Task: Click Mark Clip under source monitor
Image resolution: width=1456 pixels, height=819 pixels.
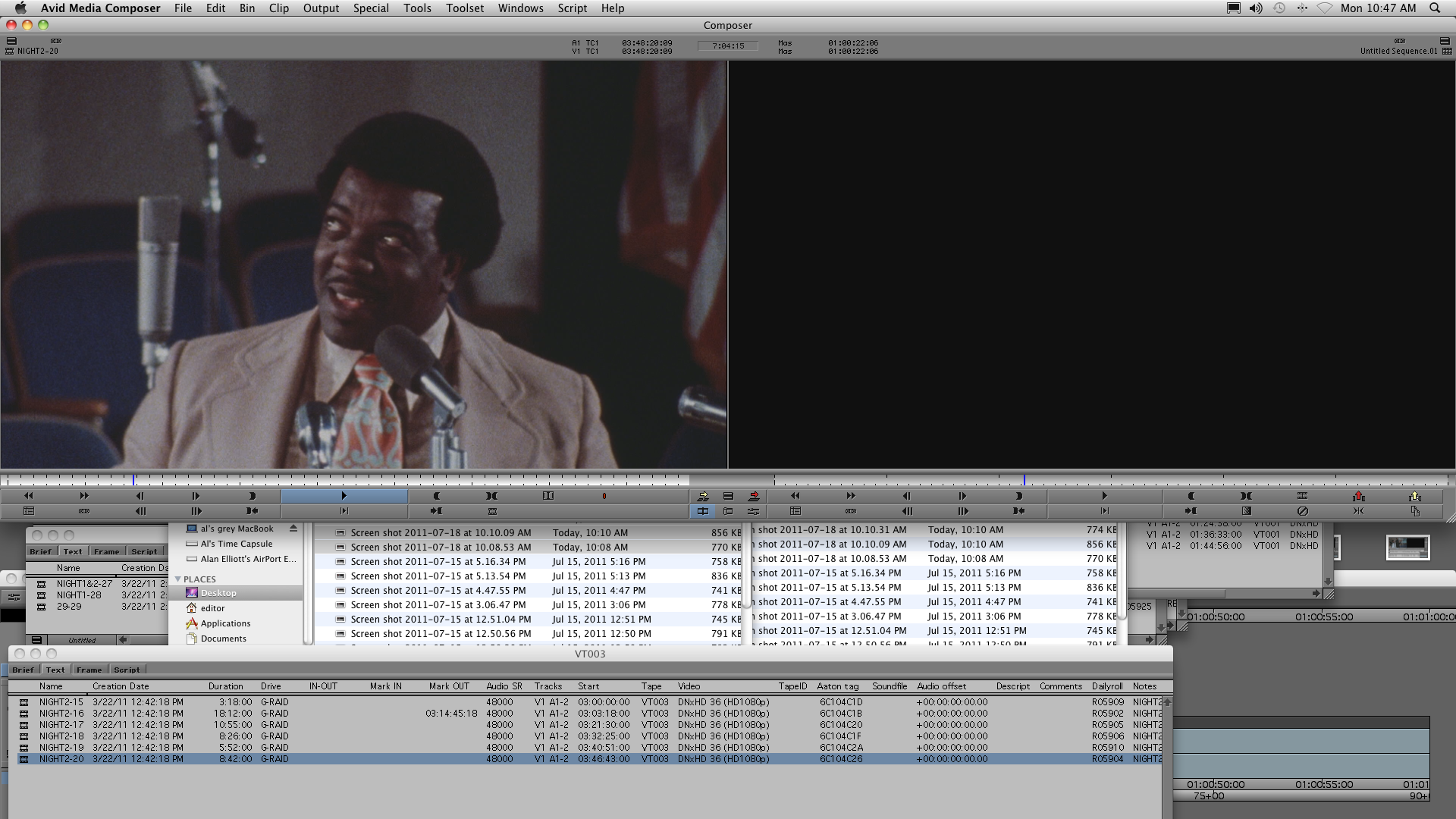Action: [491, 496]
